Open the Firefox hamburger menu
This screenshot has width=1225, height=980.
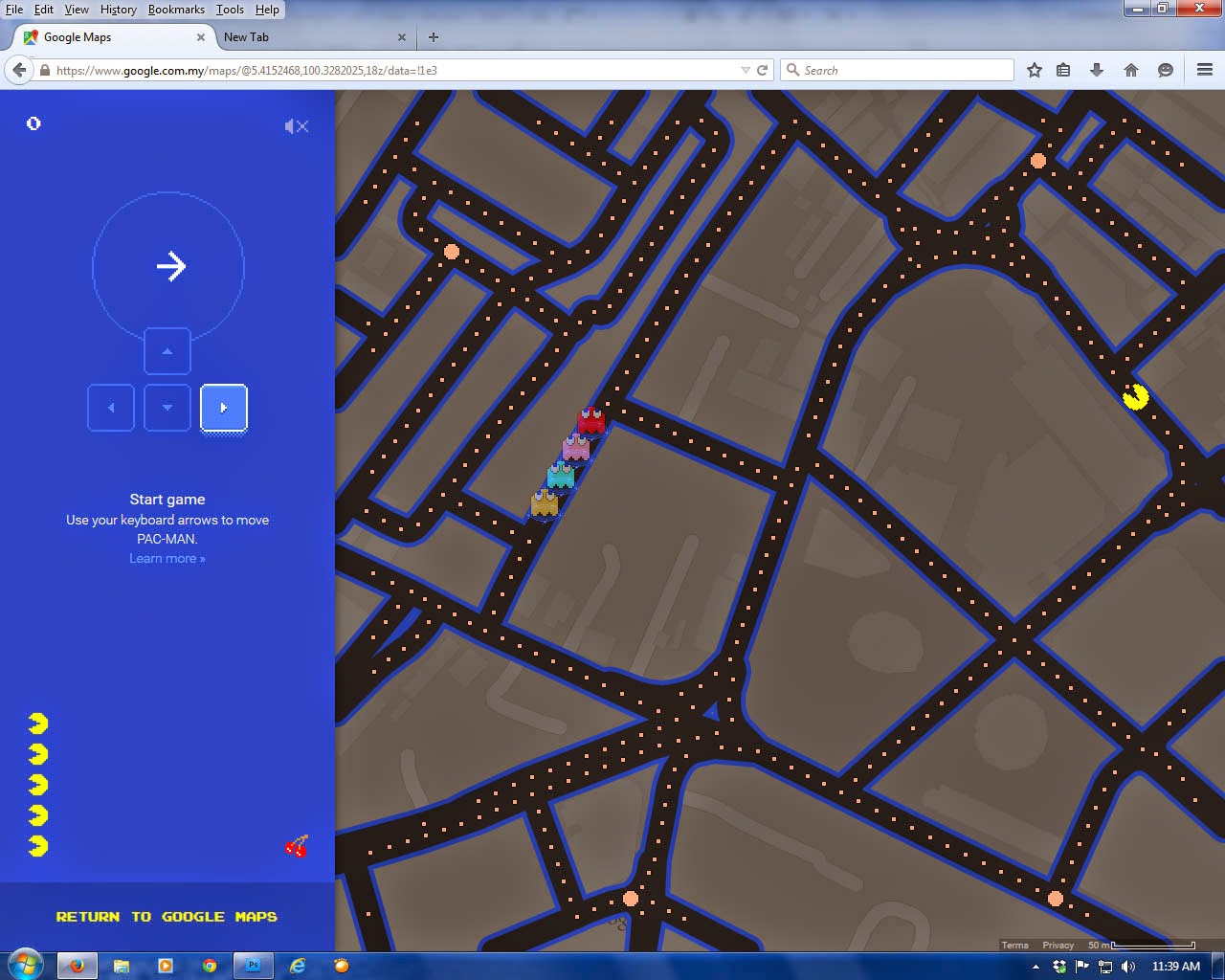point(1205,70)
